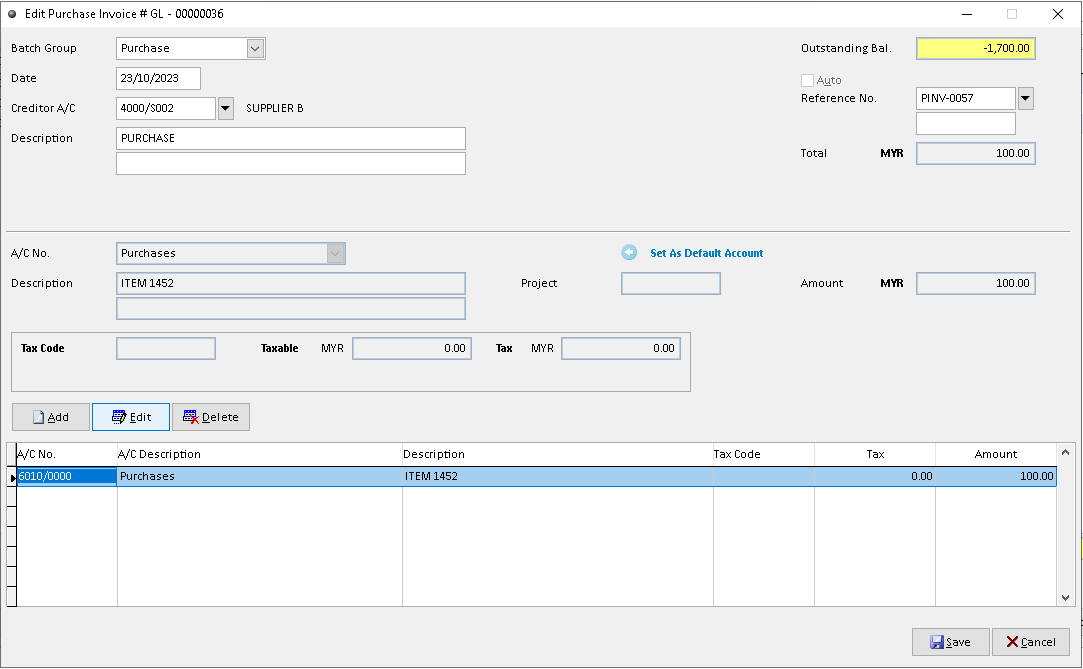Open the Reference No. dropdown
This screenshot has width=1083, height=669.
click(x=1025, y=98)
